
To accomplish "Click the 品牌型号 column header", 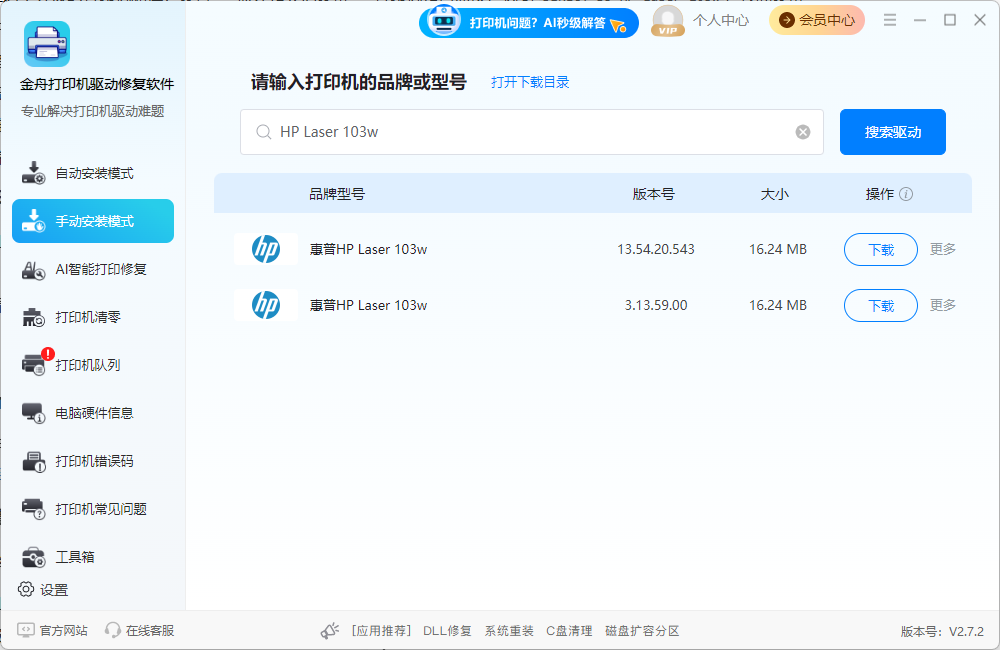I will coord(337,194).
